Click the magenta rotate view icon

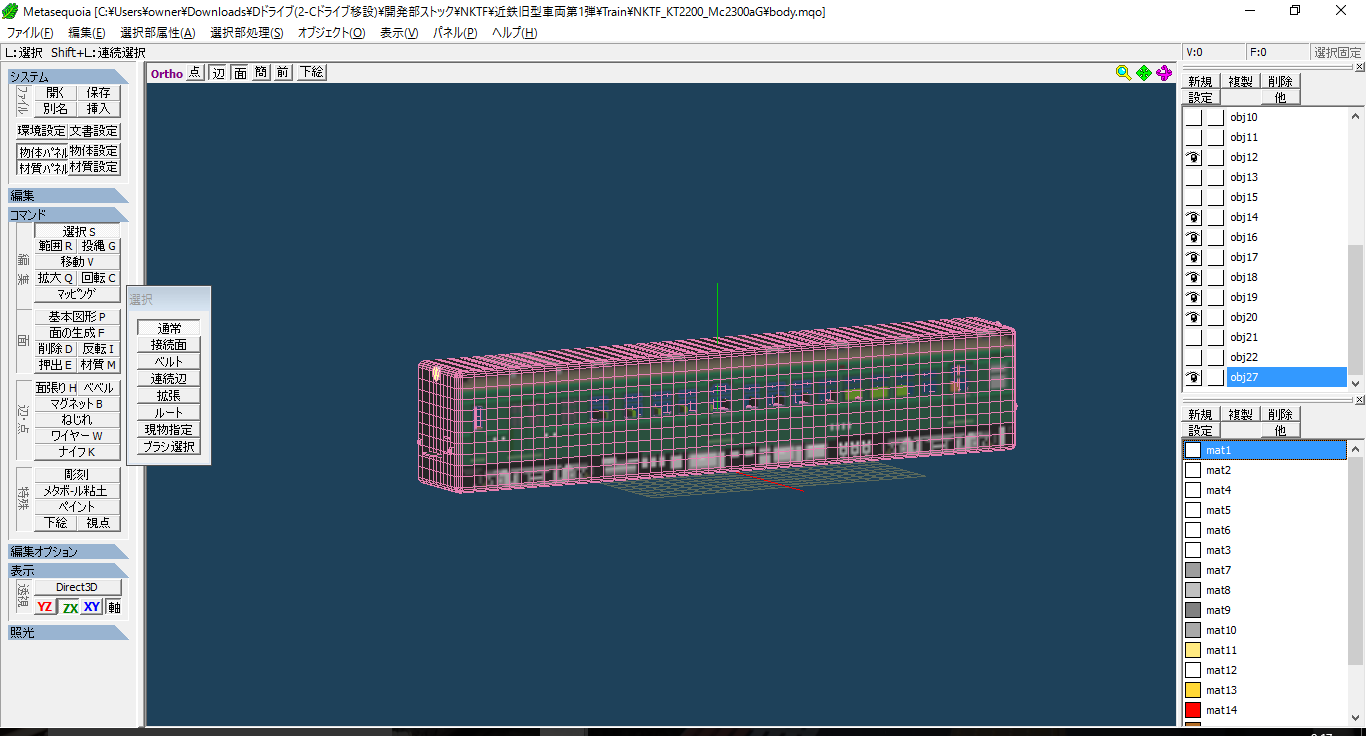[x=1164, y=72]
